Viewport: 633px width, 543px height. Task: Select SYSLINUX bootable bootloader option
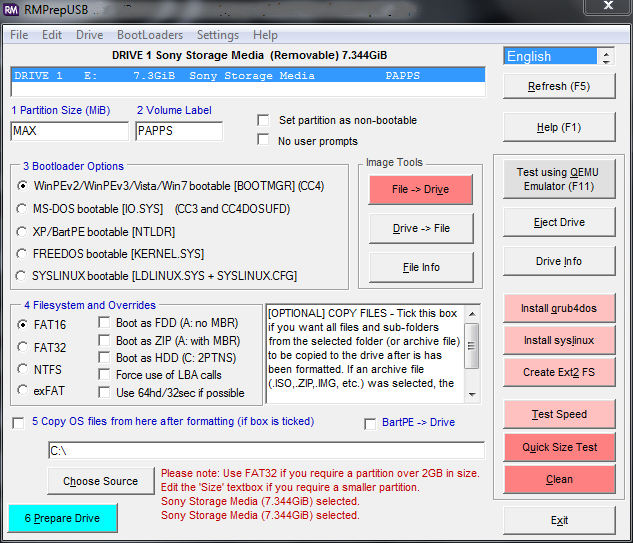click(x=24, y=276)
